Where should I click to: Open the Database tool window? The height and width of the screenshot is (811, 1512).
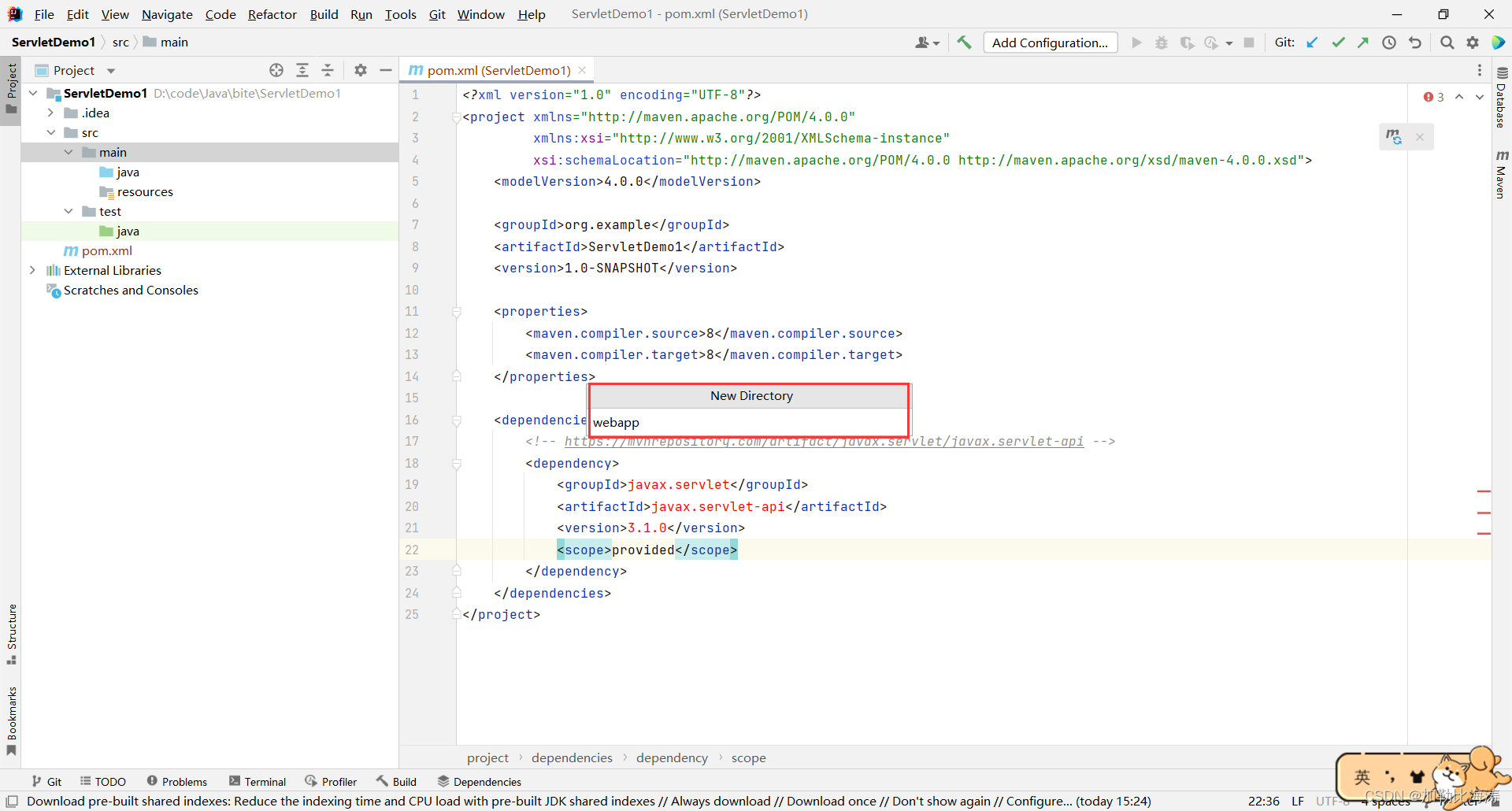coord(1502,98)
